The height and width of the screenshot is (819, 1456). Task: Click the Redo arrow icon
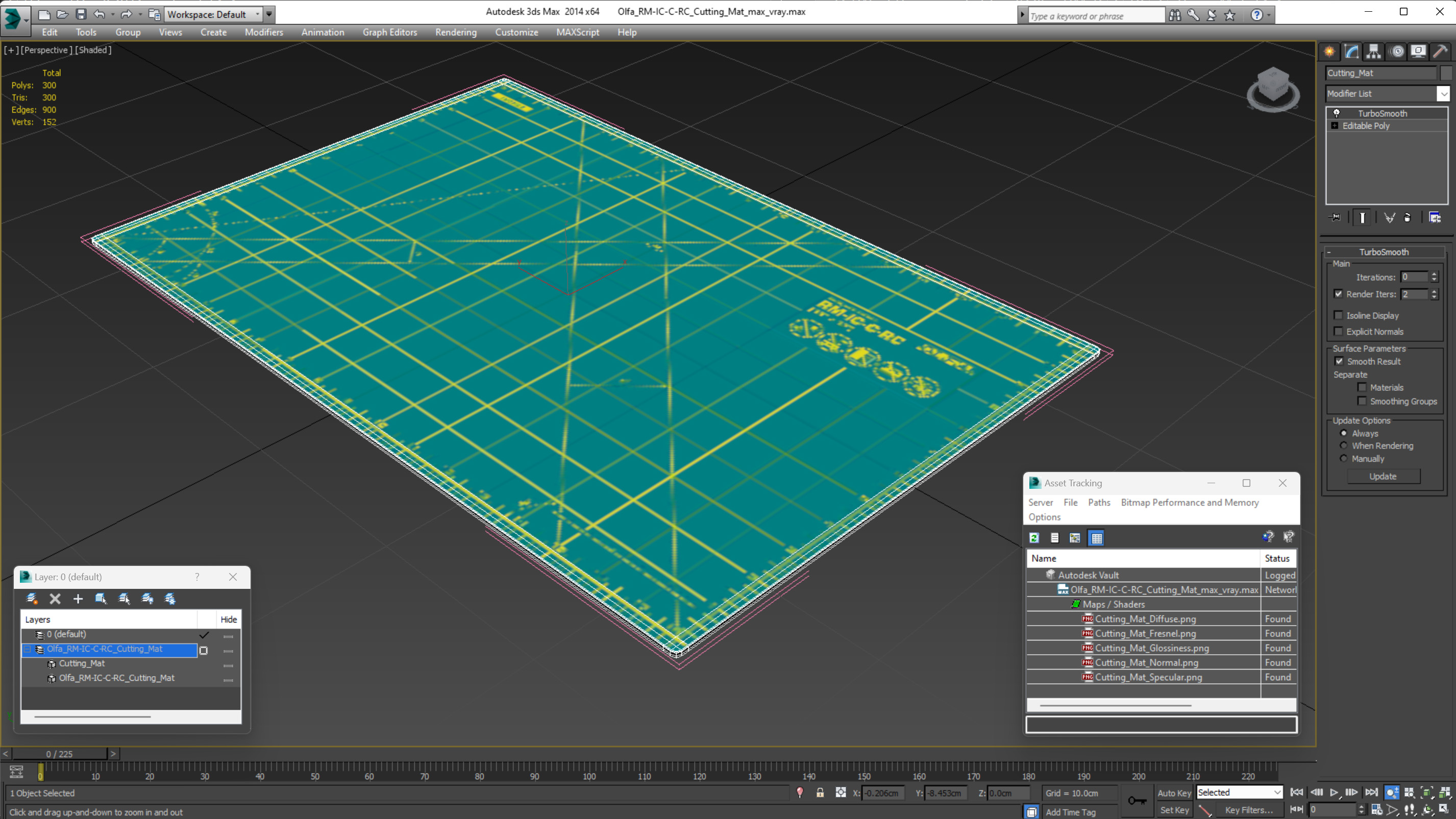click(126, 14)
